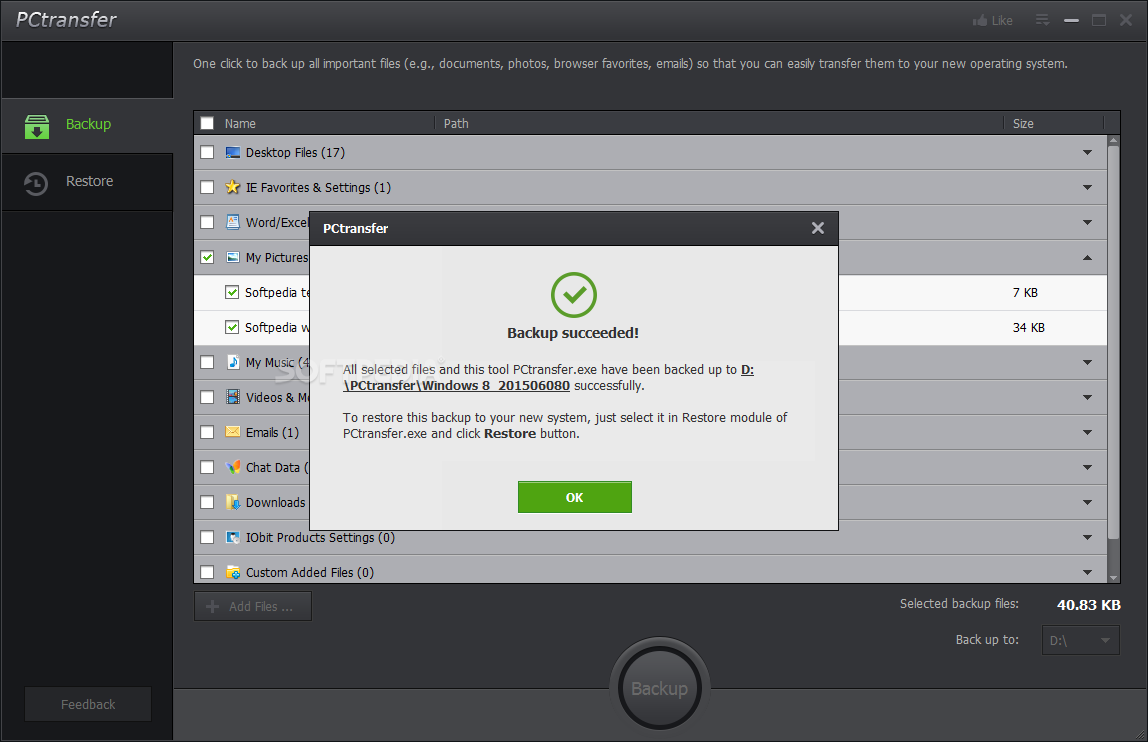Check the IObit Products Settings checkbox
Image resolution: width=1148 pixels, height=742 pixels.
pyautogui.click(x=207, y=538)
